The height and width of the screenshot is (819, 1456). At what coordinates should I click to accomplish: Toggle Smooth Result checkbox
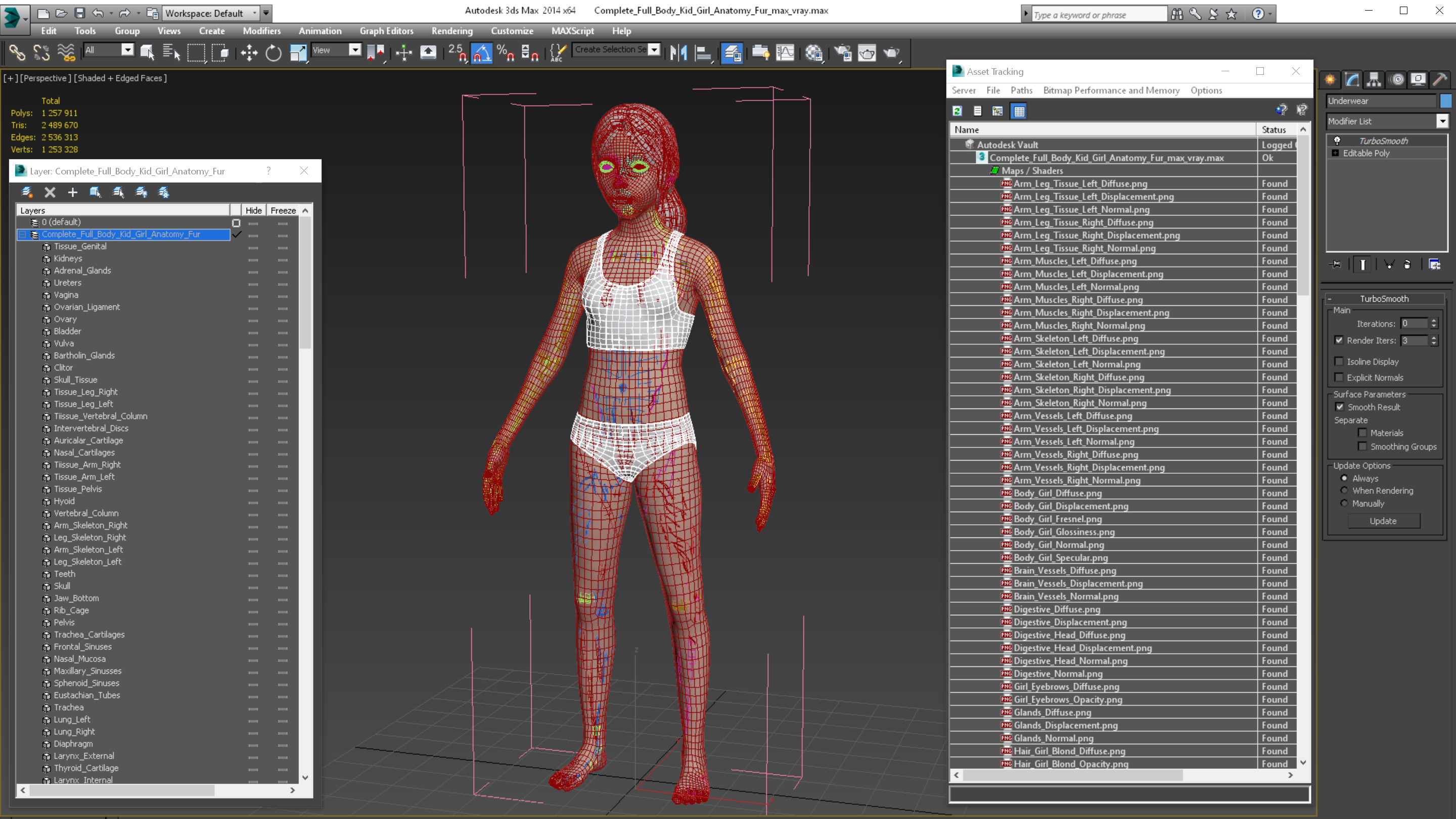pyautogui.click(x=1340, y=407)
